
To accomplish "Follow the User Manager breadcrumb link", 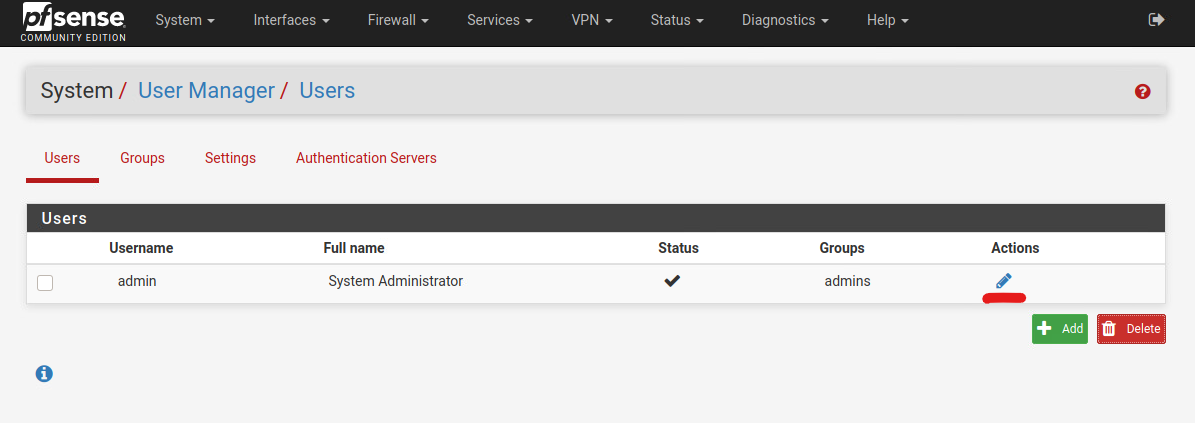I will [206, 91].
